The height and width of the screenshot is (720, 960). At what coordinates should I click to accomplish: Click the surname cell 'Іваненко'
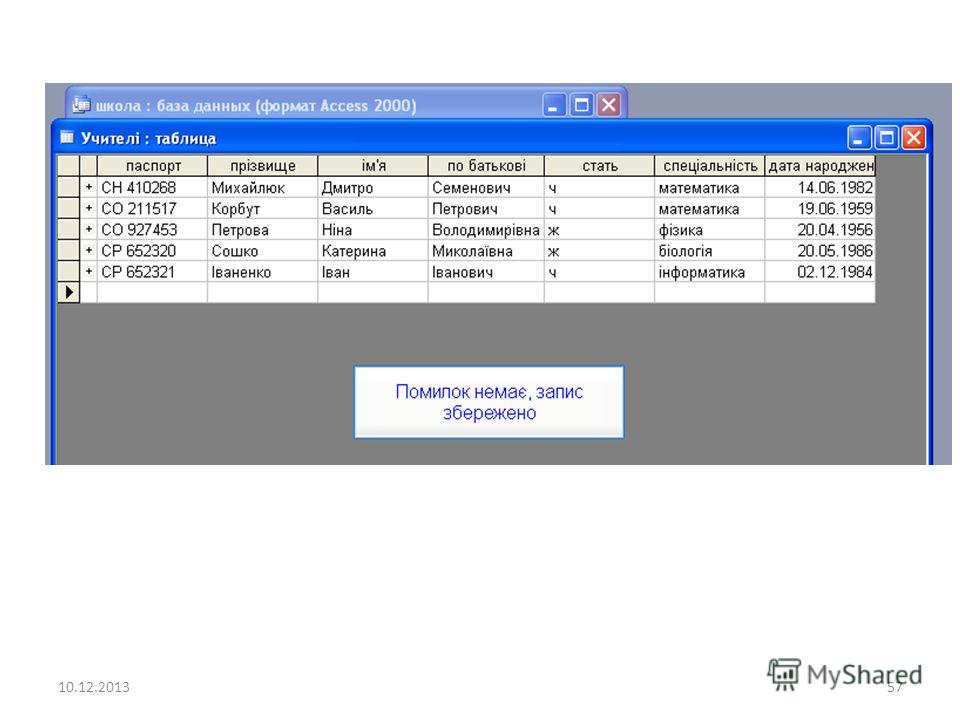pyautogui.click(x=263, y=271)
